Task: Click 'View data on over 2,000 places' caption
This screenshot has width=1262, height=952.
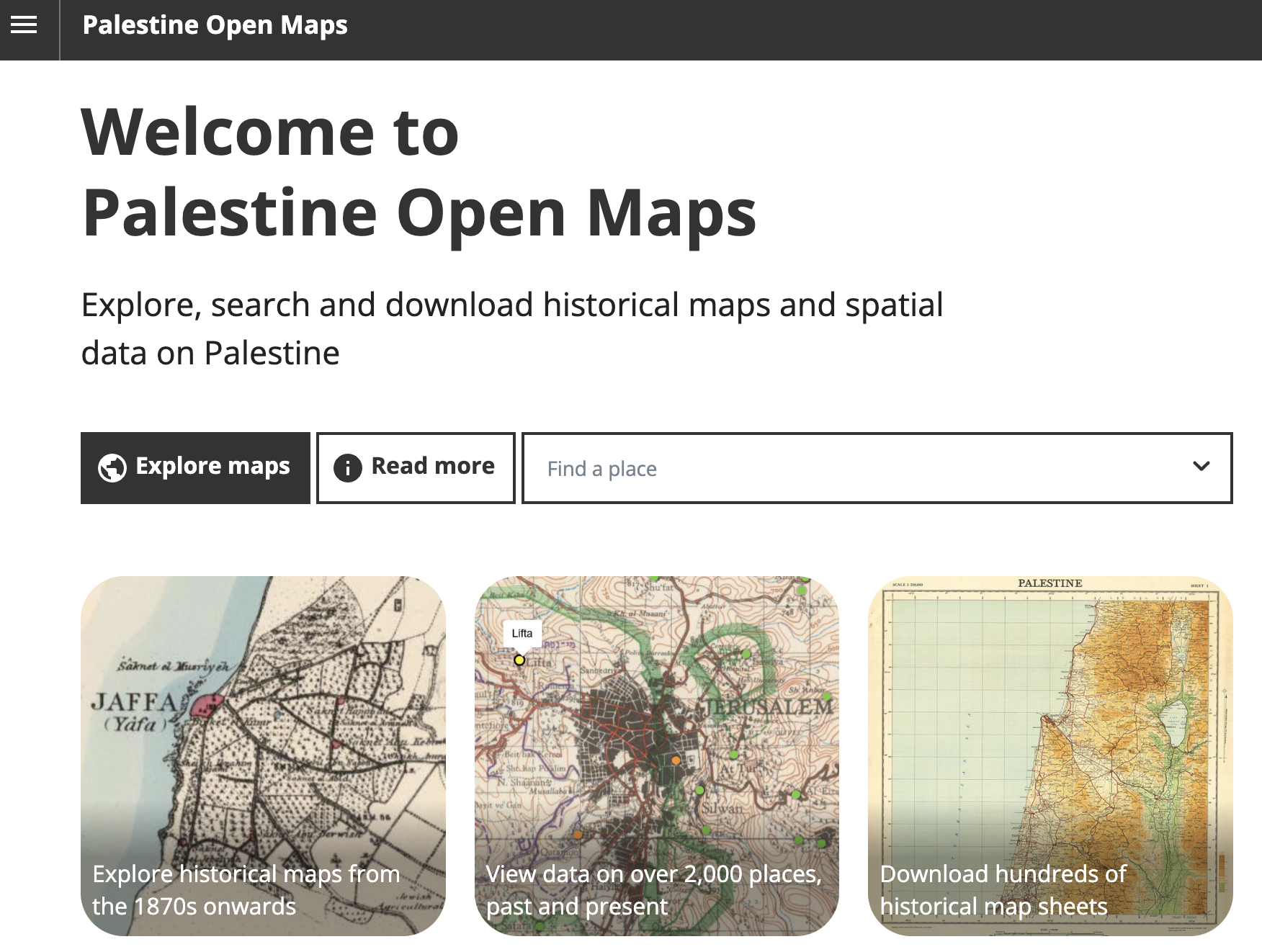Action: click(x=654, y=889)
